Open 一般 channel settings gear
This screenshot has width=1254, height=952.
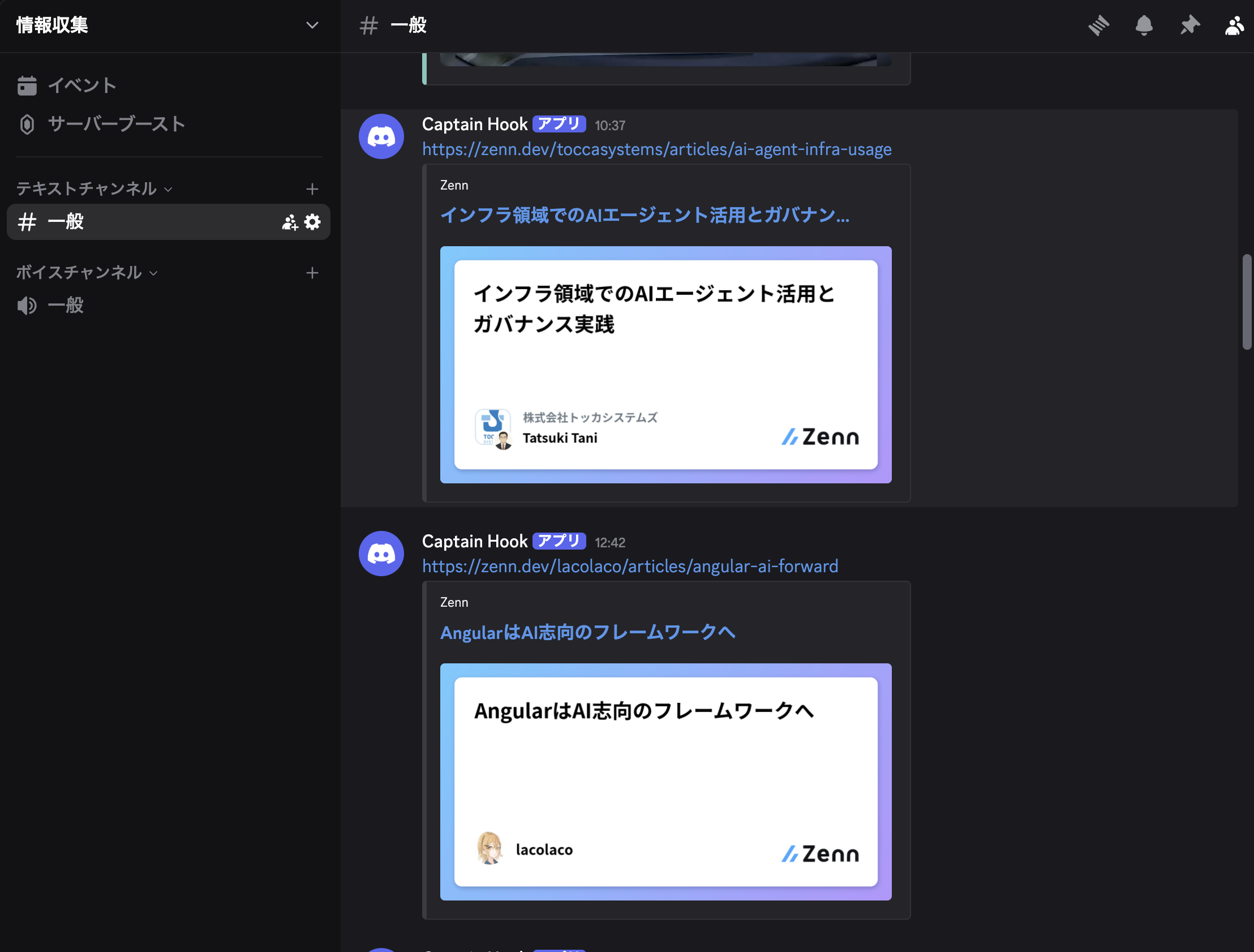pos(312,222)
